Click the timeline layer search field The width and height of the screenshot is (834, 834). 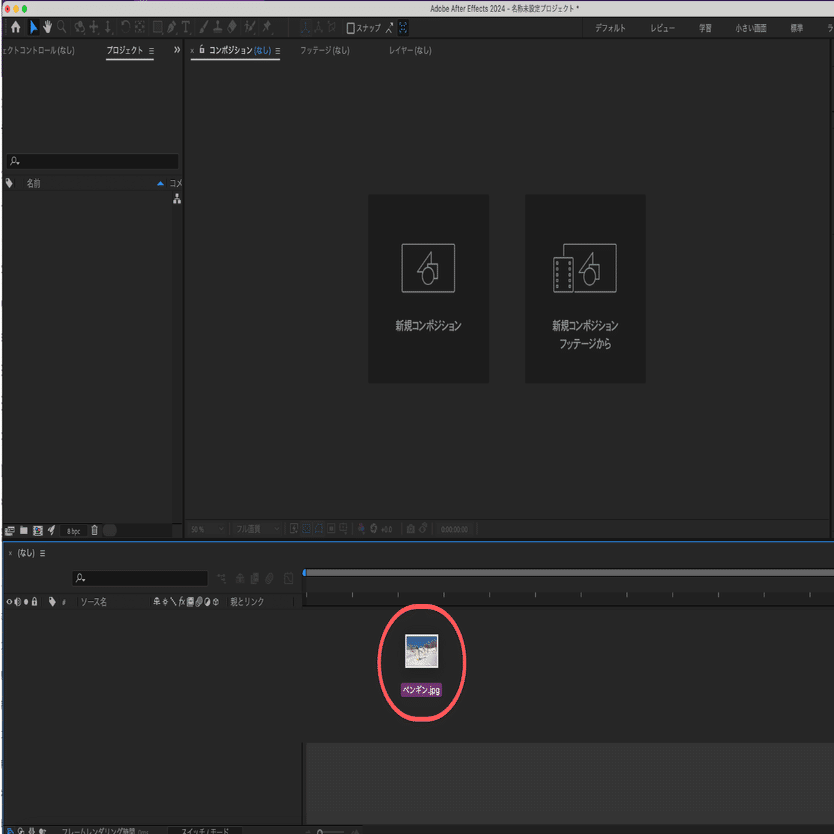pyautogui.click(x=140, y=578)
